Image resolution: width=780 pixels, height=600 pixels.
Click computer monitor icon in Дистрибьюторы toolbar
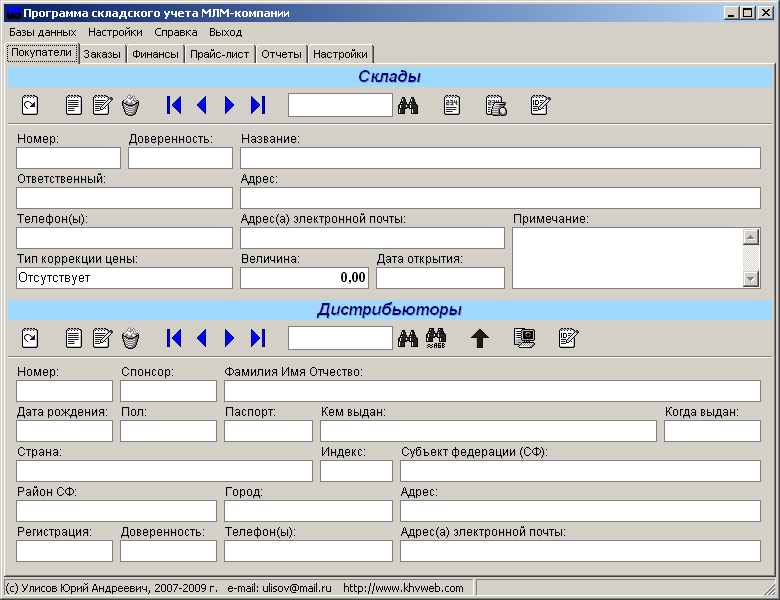[524, 338]
